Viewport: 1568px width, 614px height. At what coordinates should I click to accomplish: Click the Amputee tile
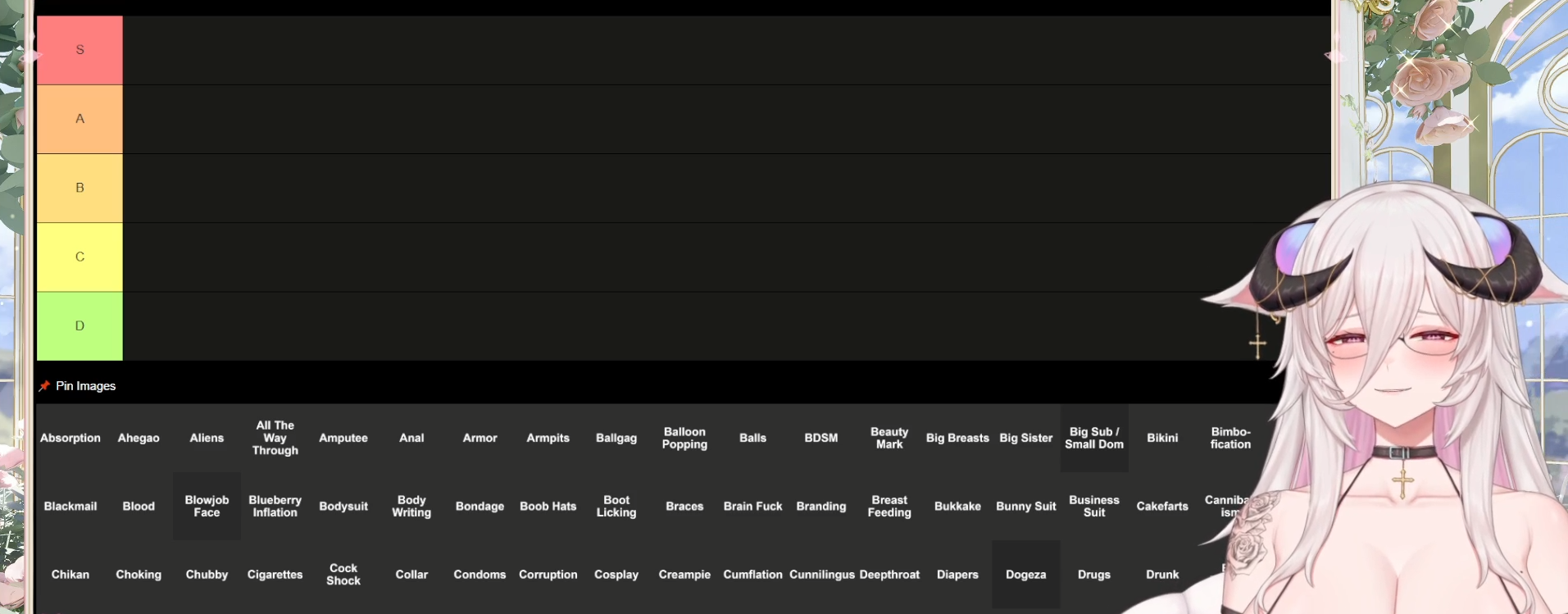343,438
